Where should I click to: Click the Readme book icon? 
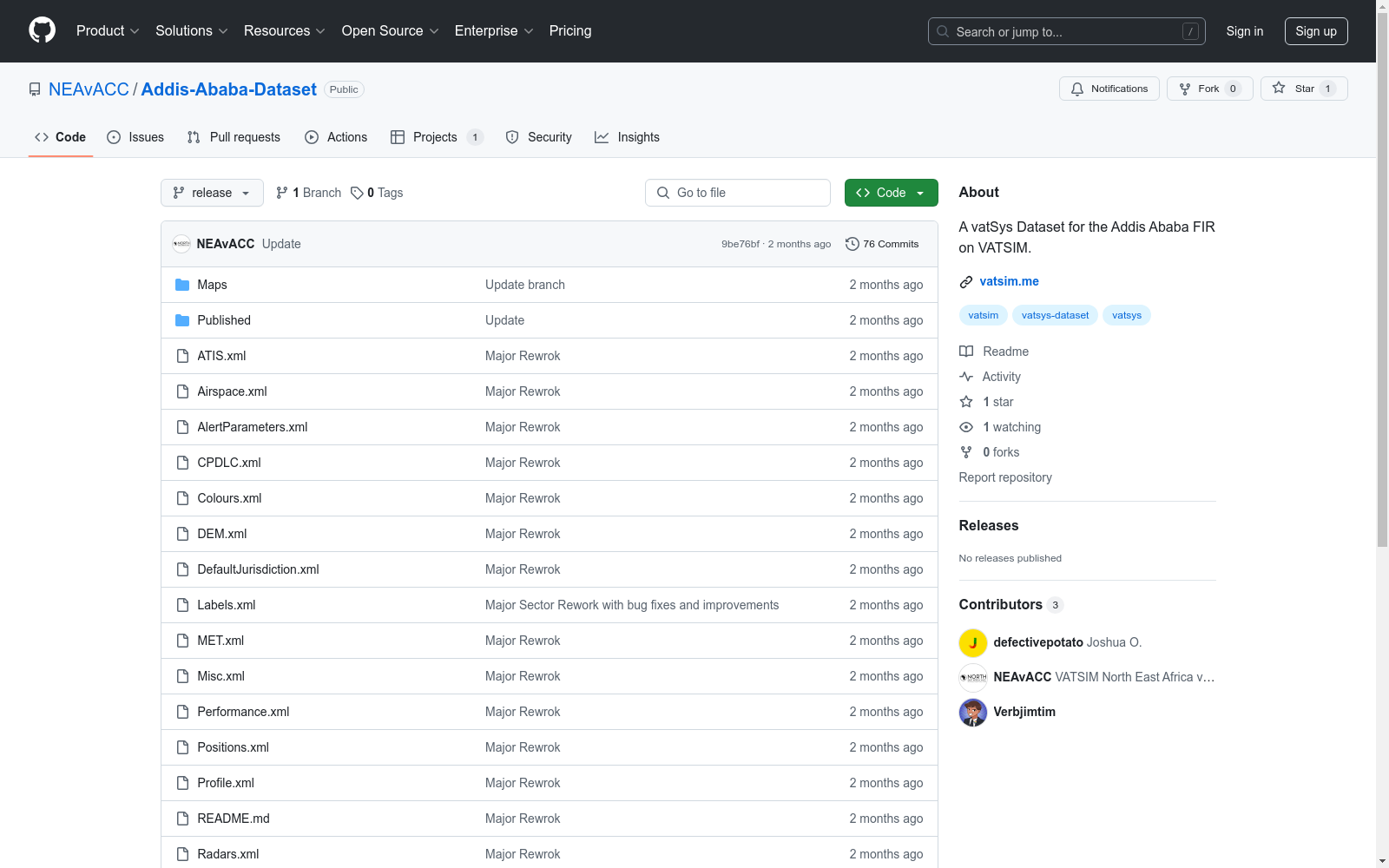(x=966, y=352)
